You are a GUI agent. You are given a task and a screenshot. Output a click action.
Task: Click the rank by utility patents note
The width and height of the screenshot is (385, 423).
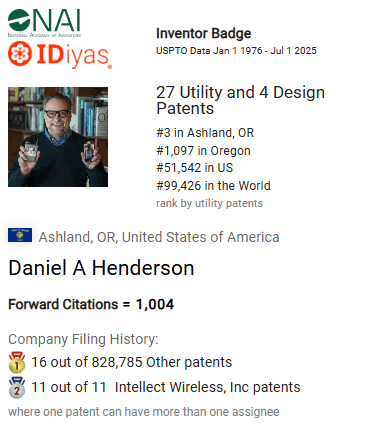[210, 203]
